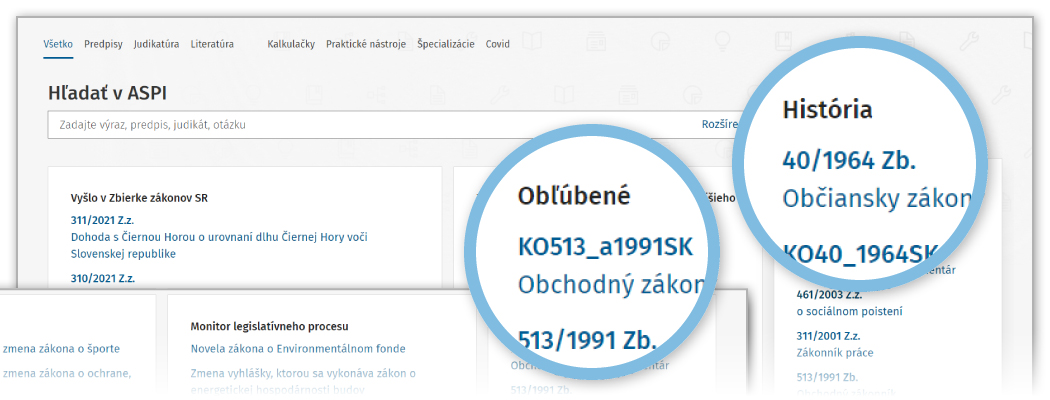Open 40/1964 Zb. under História

(849, 160)
